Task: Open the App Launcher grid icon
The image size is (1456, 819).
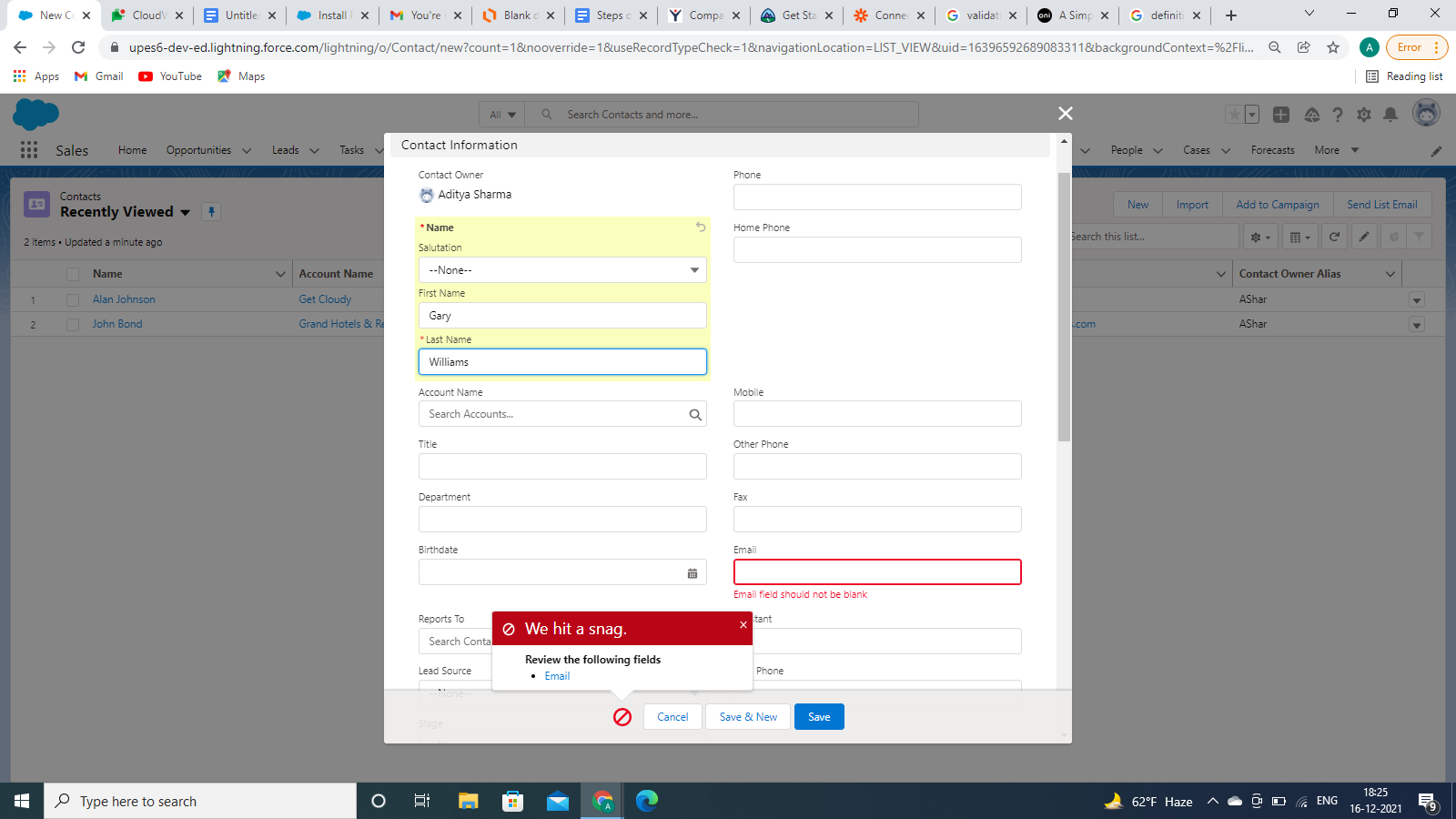Action: coord(29,150)
